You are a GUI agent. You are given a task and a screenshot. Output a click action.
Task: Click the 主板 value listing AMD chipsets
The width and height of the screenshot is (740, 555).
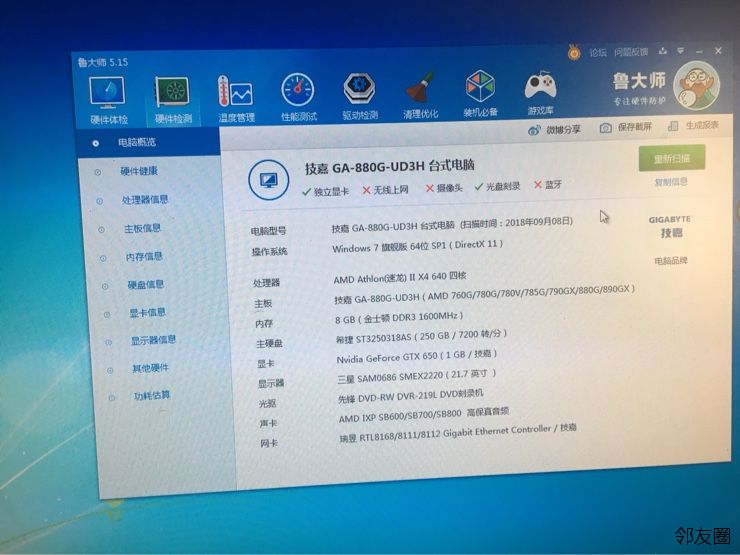point(485,294)
